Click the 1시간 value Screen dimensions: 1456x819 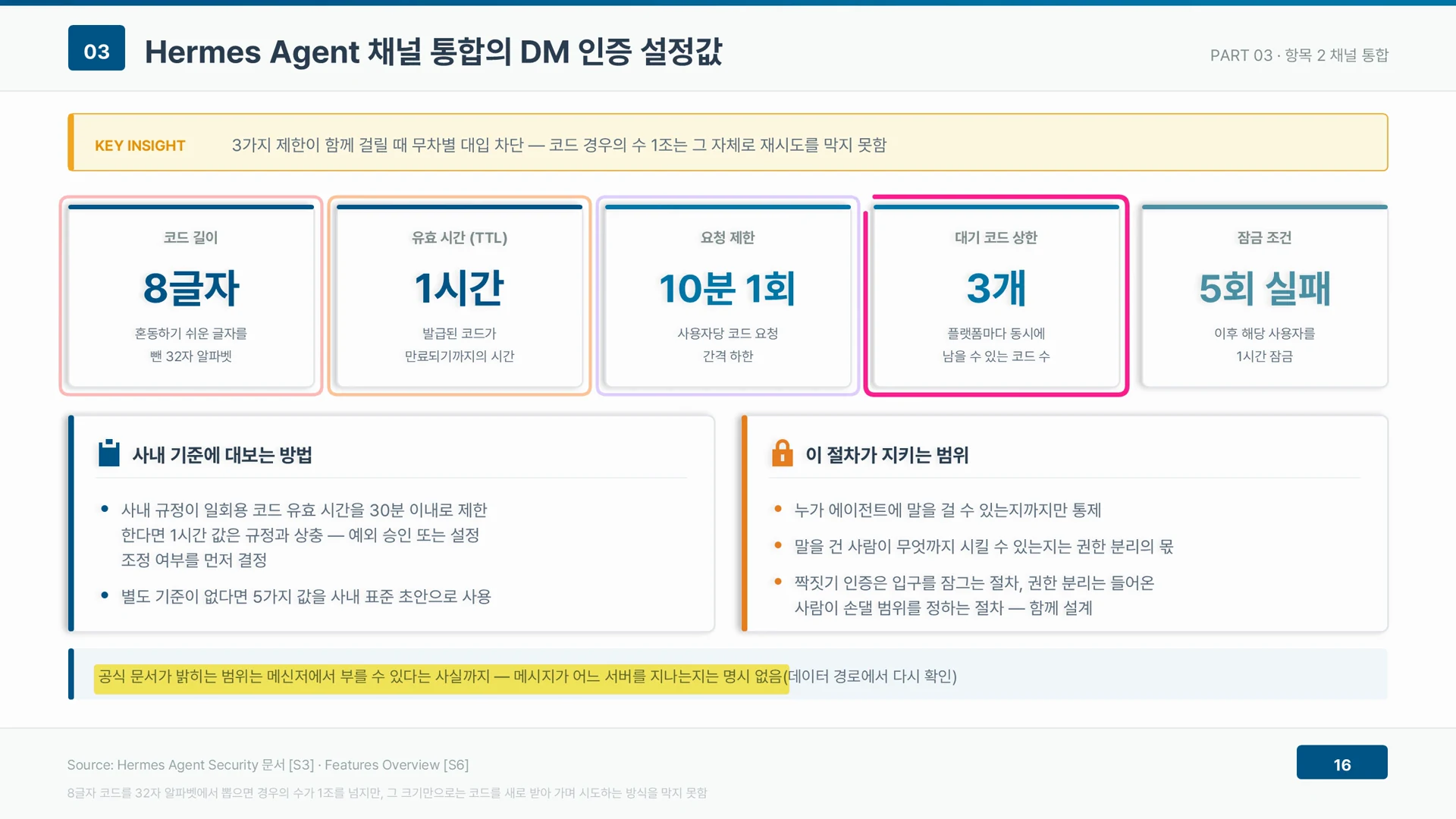click(460, 288)
